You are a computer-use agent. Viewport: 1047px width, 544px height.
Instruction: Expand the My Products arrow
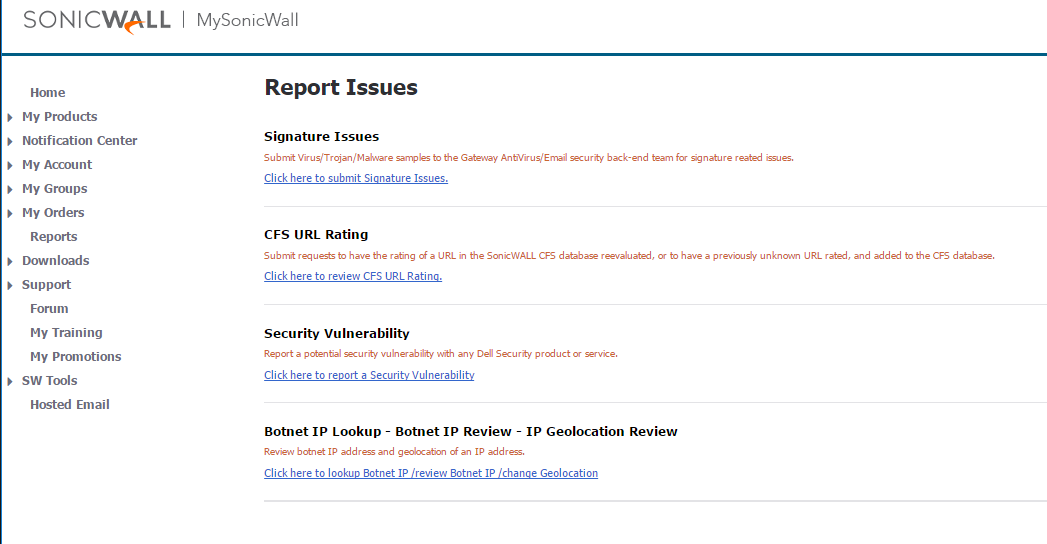pos(10,117)
